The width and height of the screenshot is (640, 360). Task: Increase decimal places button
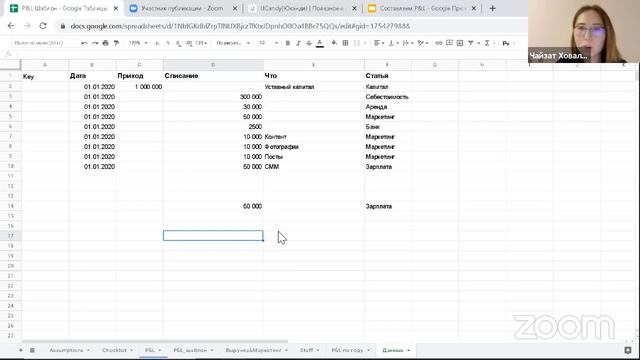(189, 43)
